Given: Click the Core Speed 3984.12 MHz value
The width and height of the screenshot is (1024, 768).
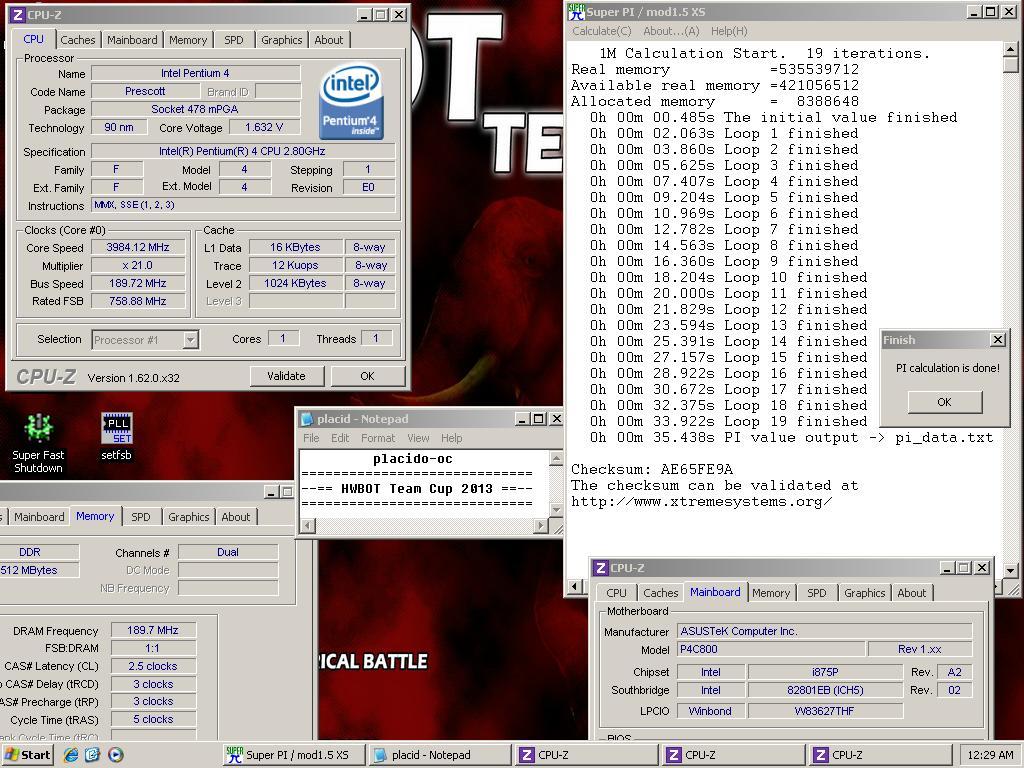Looking at the screenshot, I should (x=138, y=248).
